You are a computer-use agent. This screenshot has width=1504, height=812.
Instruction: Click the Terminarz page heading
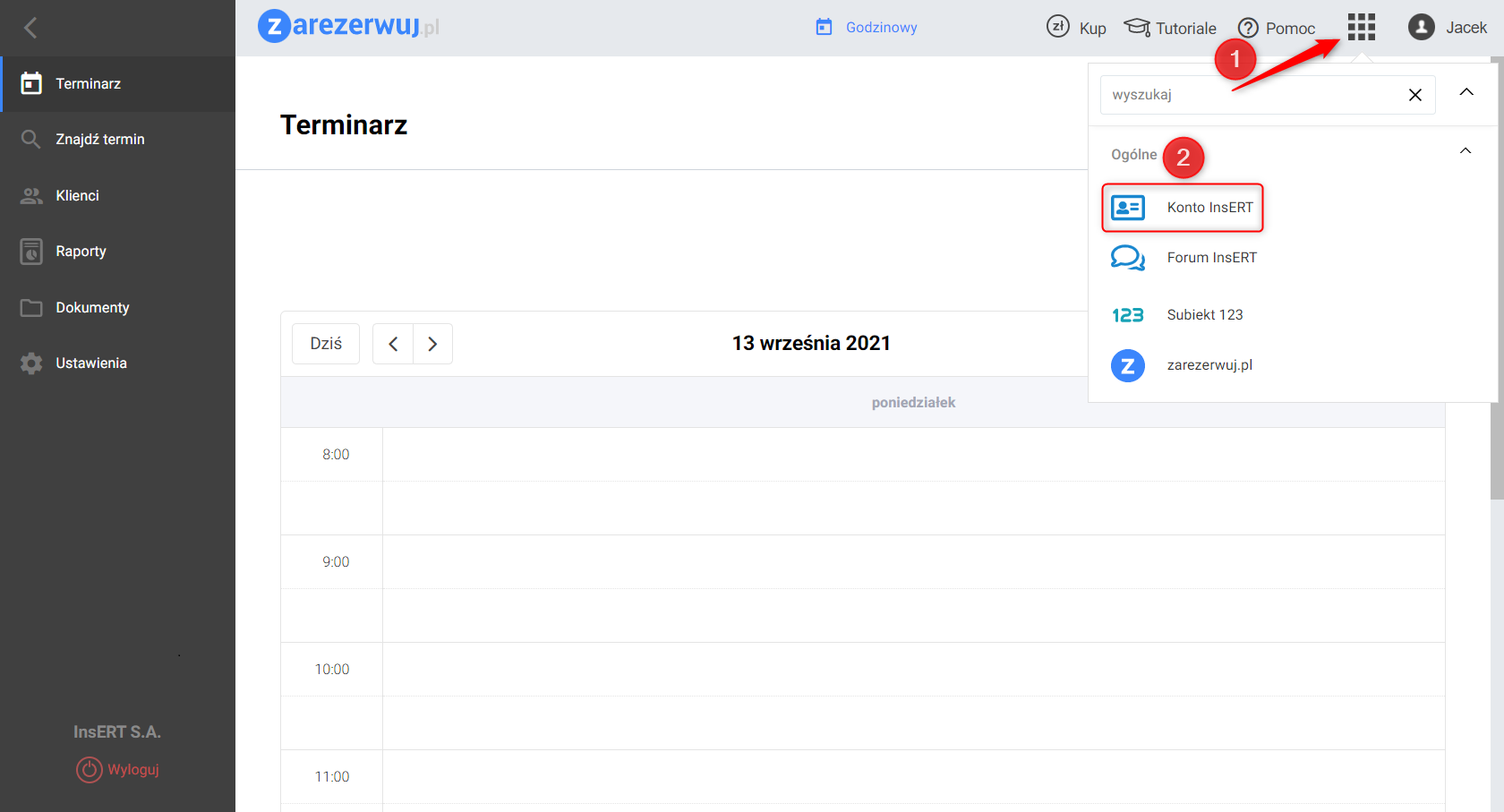(344, 125)
